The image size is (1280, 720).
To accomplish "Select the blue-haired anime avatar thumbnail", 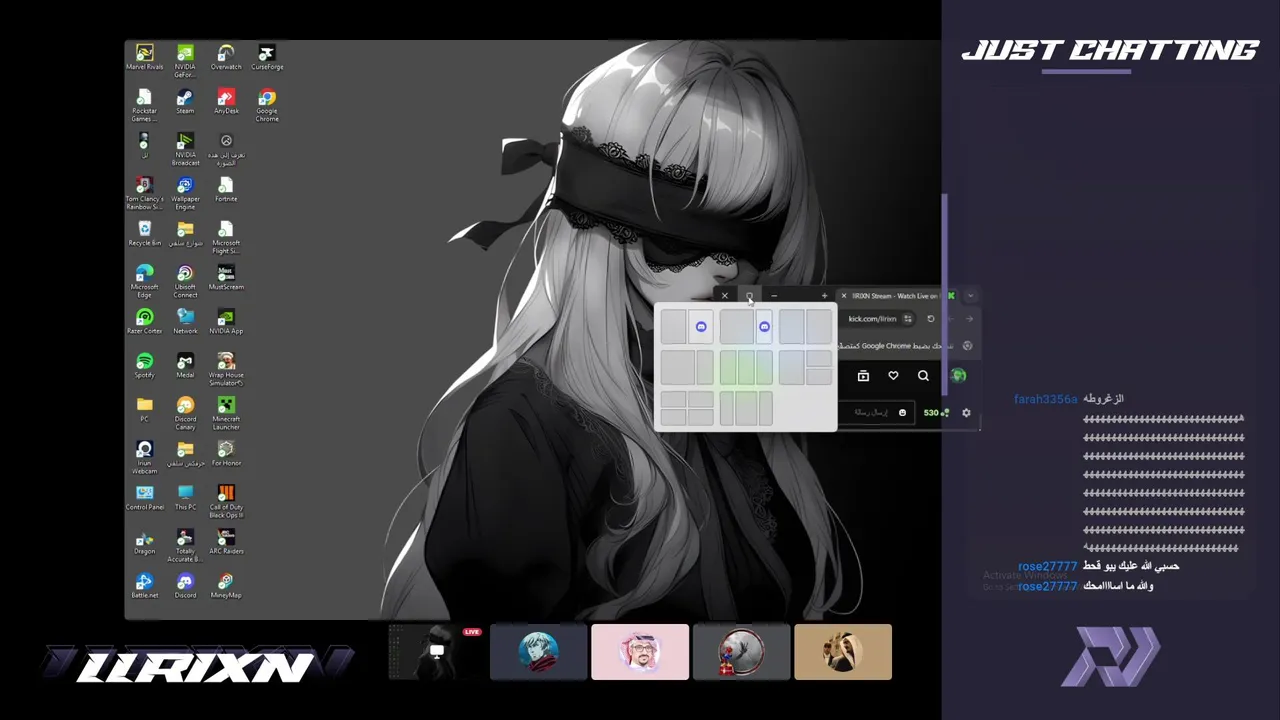I will point(538,652).
